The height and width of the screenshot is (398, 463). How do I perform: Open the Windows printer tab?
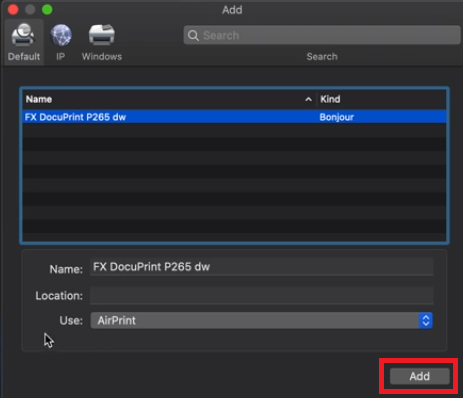click(x=102, y=42)
